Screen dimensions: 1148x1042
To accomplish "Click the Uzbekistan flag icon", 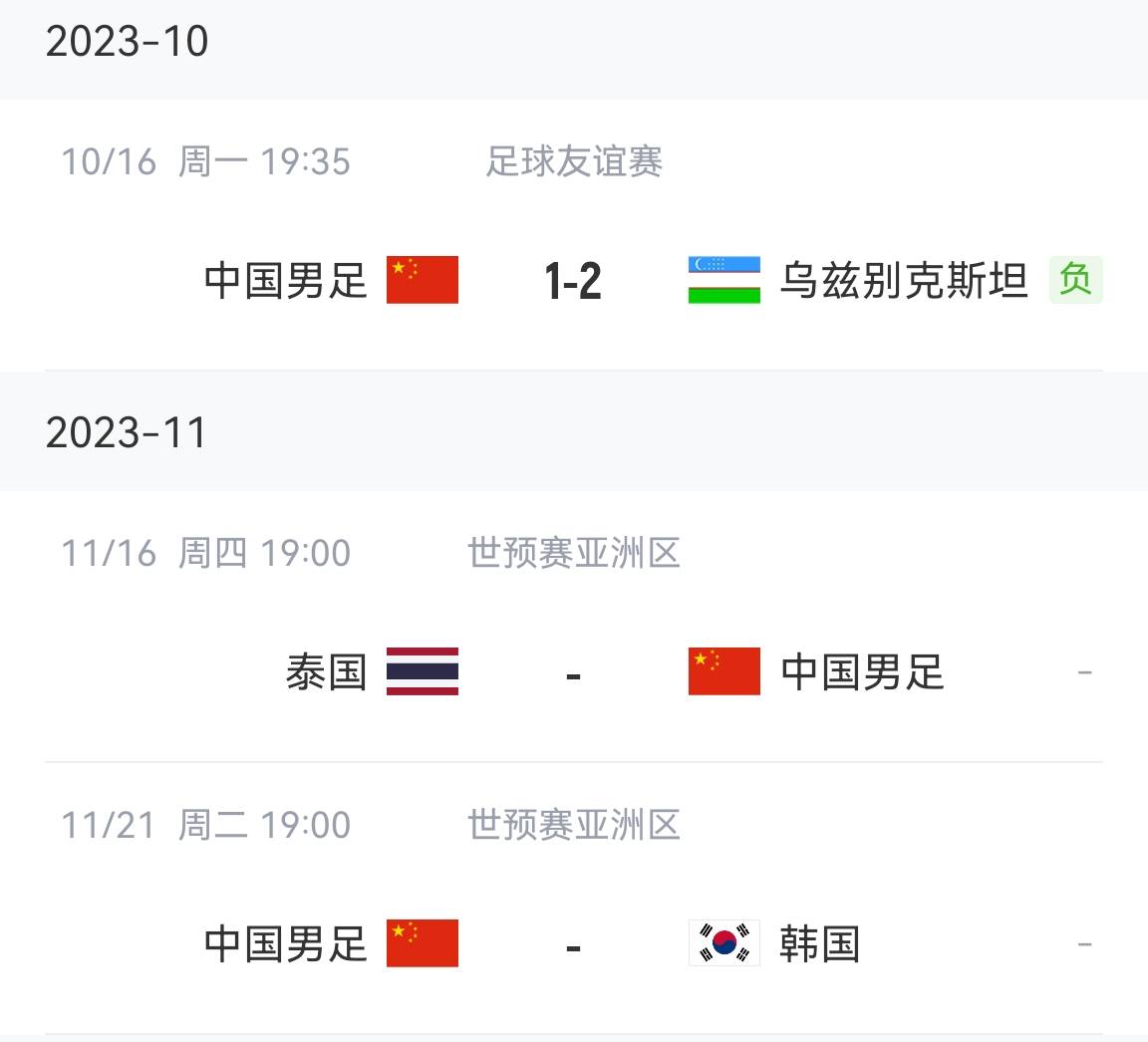I will (724, 280).
